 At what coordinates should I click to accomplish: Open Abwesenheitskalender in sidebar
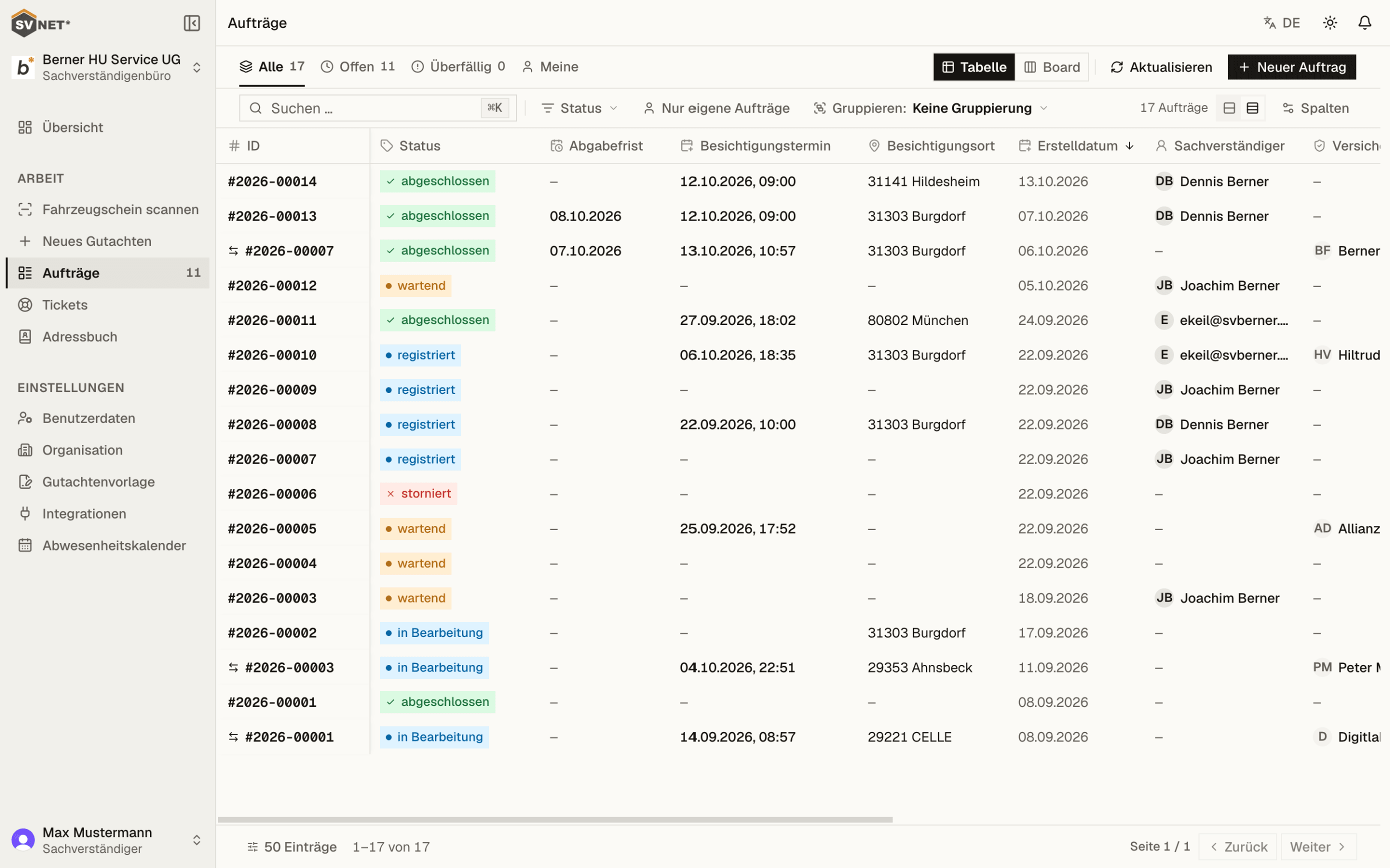click(x=108, y=545)
